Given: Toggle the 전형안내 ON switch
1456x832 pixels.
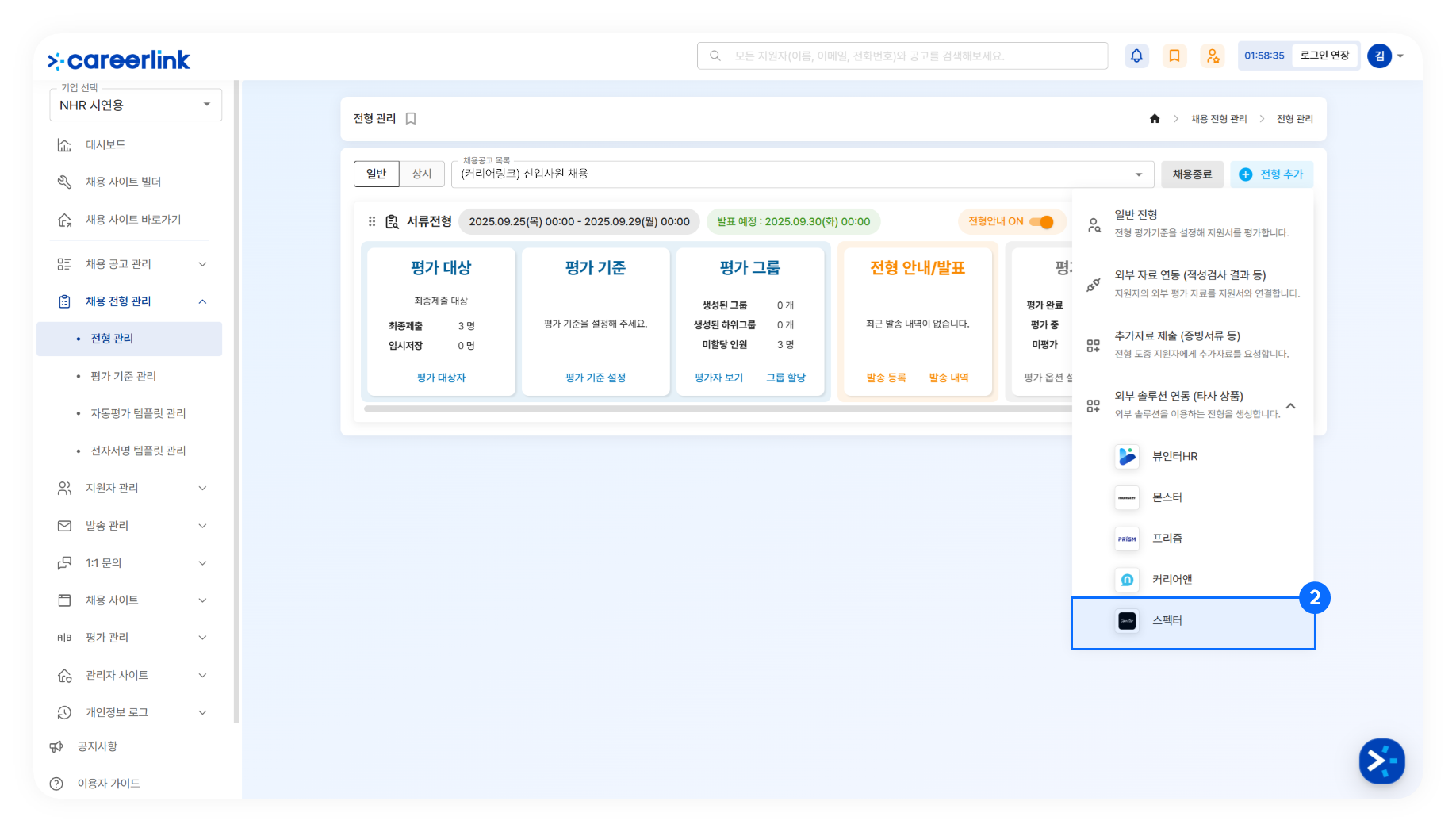Looking at the screenshot, I should coord(1042,222).
